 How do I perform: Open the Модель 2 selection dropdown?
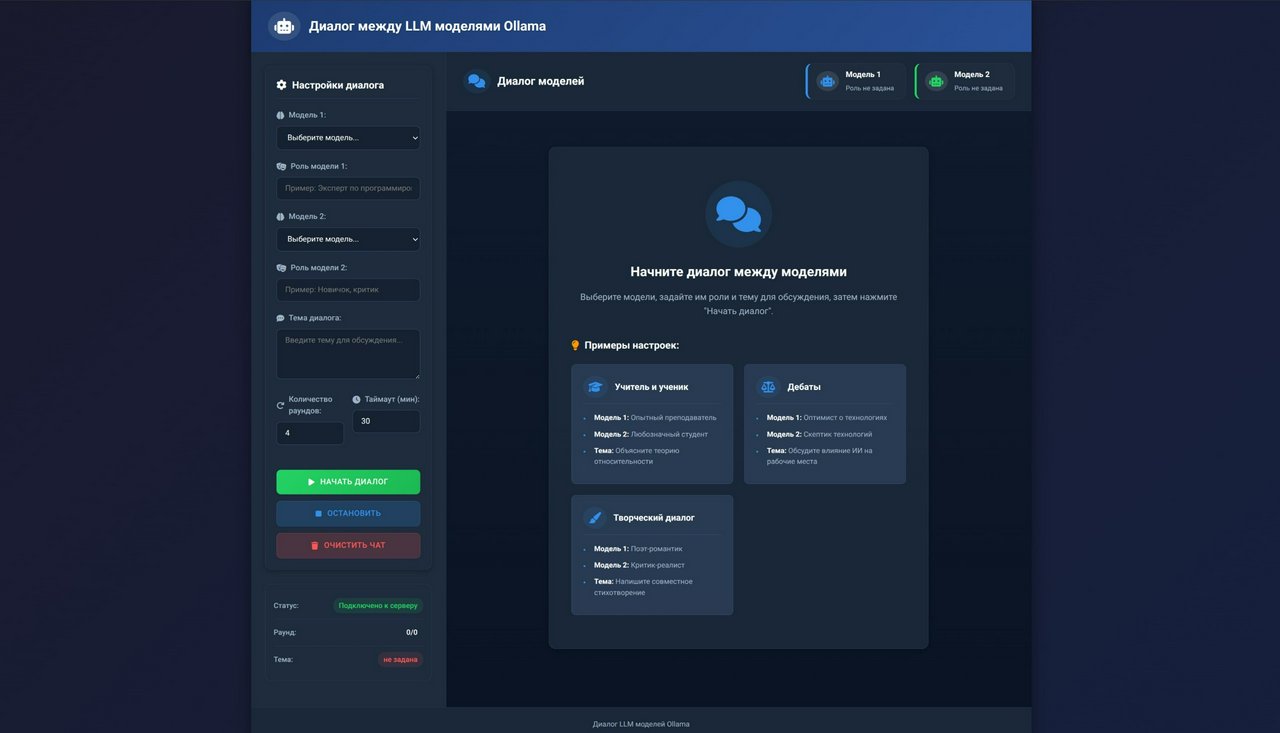(x=348, y=240)
